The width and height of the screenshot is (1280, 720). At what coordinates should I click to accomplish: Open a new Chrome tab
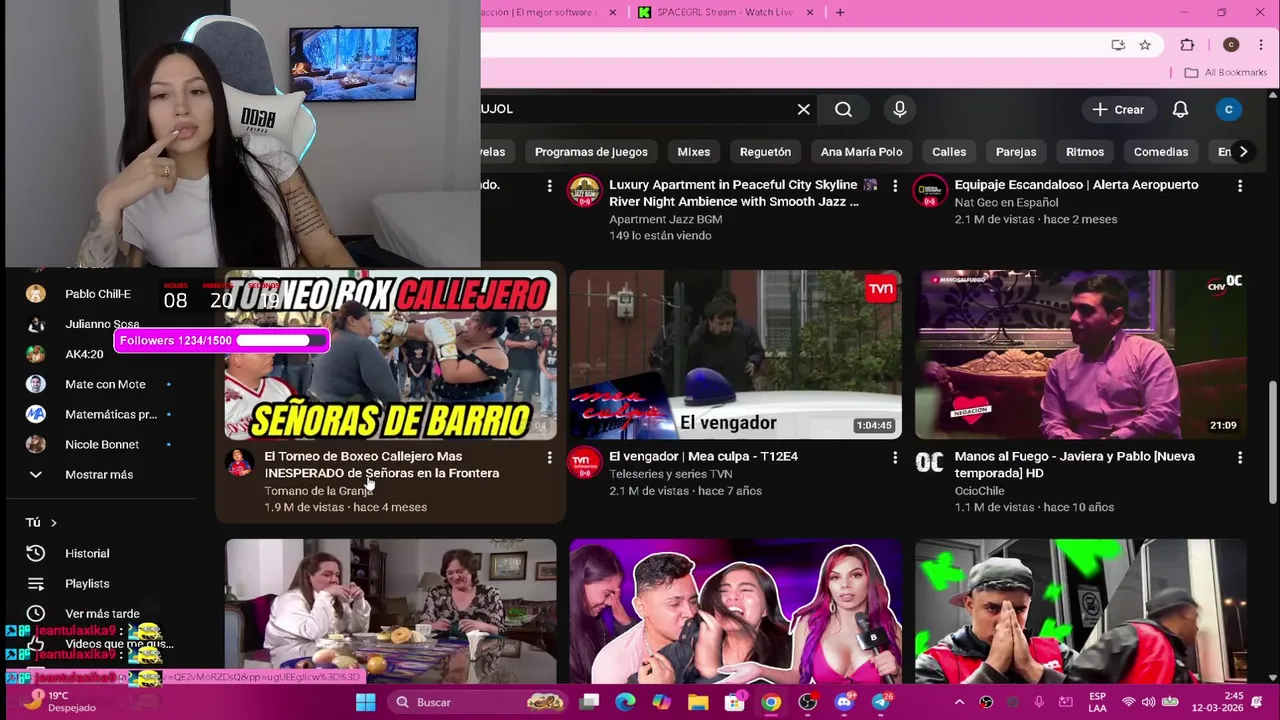tap(840, 12)
